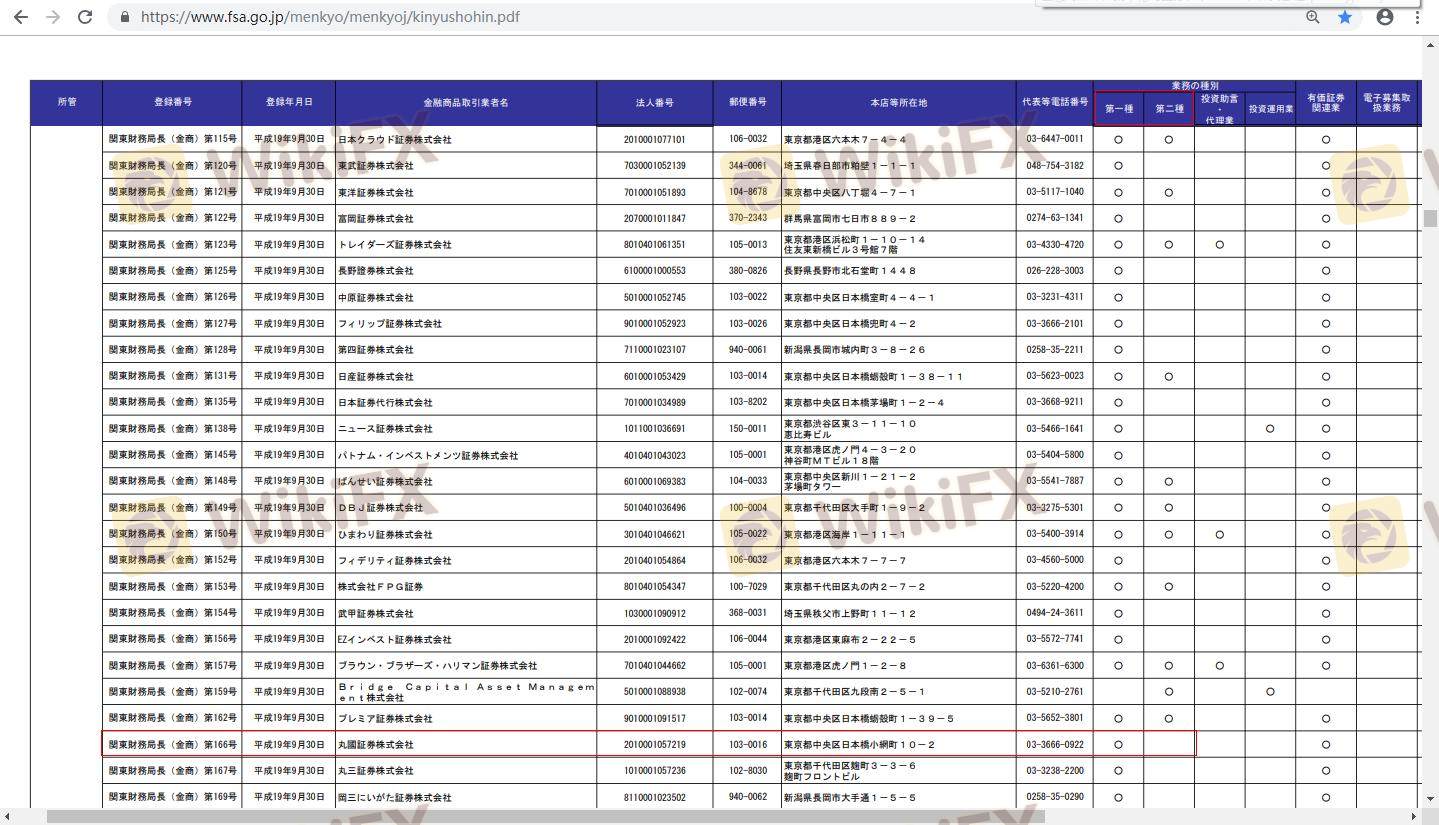The width and height of the screenshot is (1439, 825).
Task: Click the 金融商品取引業者名 column header
Action: point(466,103)
